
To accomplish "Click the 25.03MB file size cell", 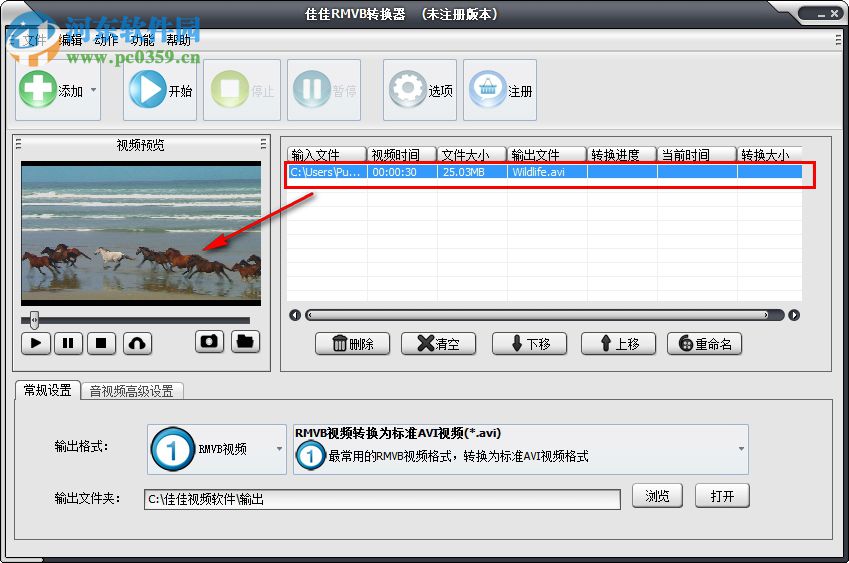I will (472, 172).
